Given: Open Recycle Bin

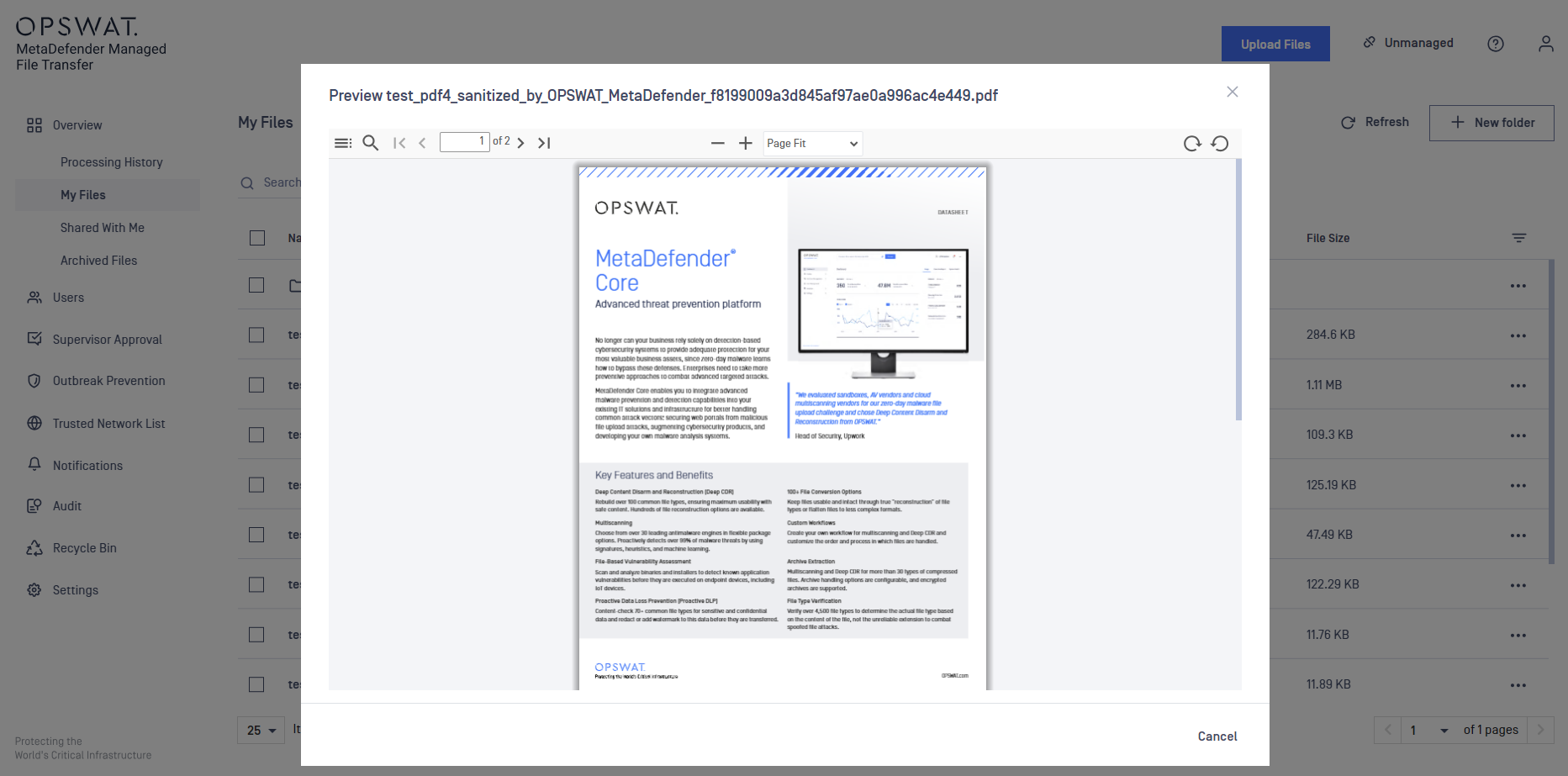Looking at the screenshot, I should [84, 548].
